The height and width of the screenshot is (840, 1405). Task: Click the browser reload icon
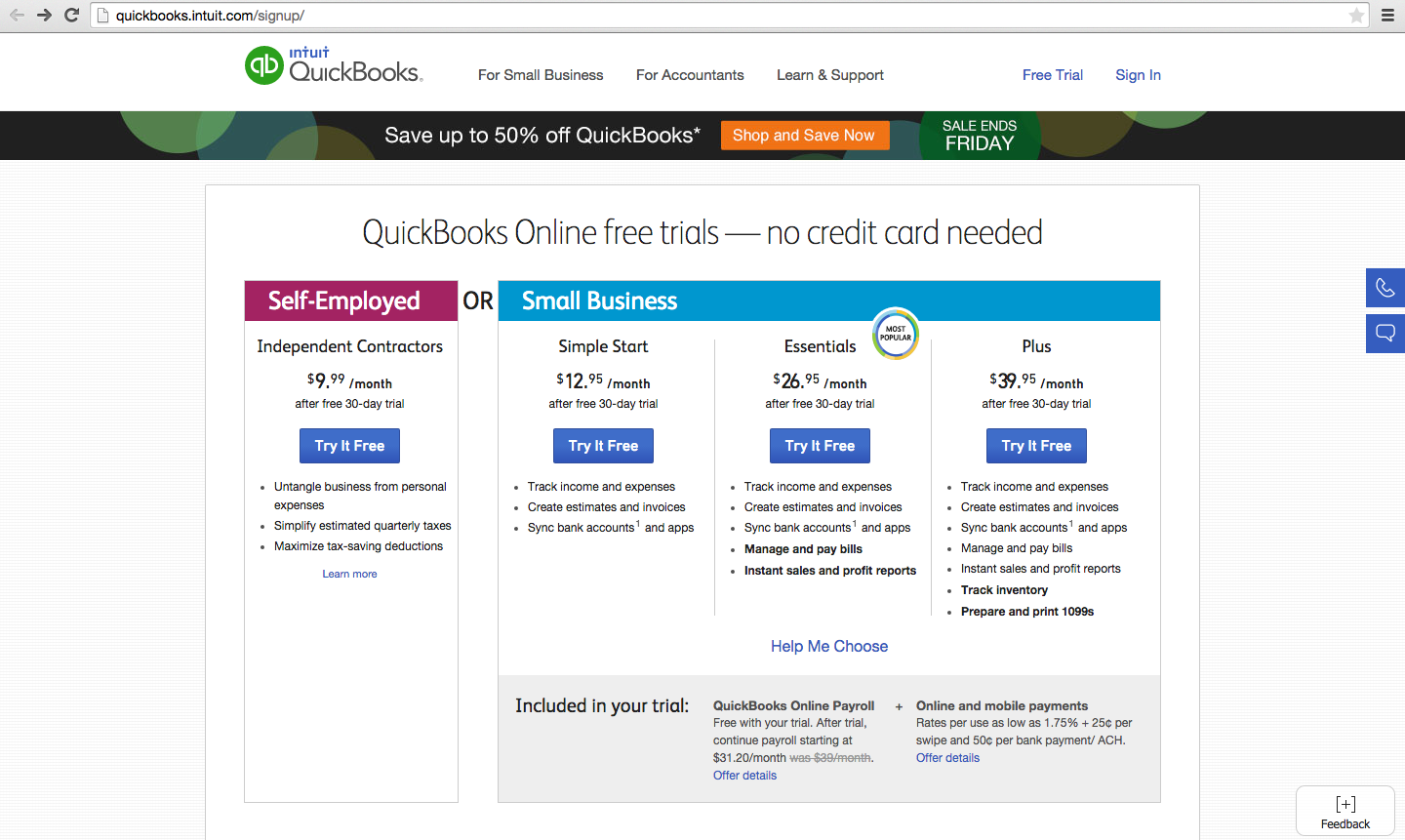71,15
